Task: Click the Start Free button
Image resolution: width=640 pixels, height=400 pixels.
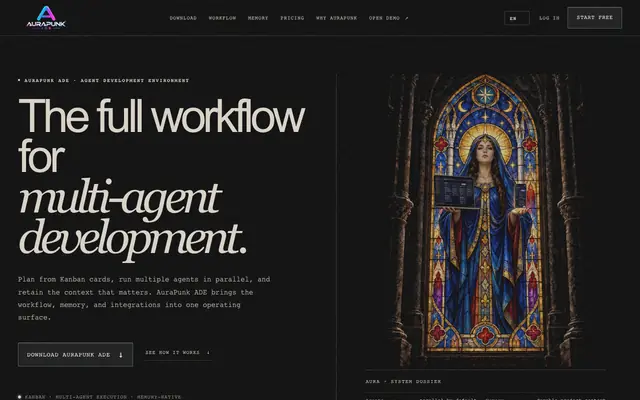Action: pyautogui.click(x=594, y=18)
